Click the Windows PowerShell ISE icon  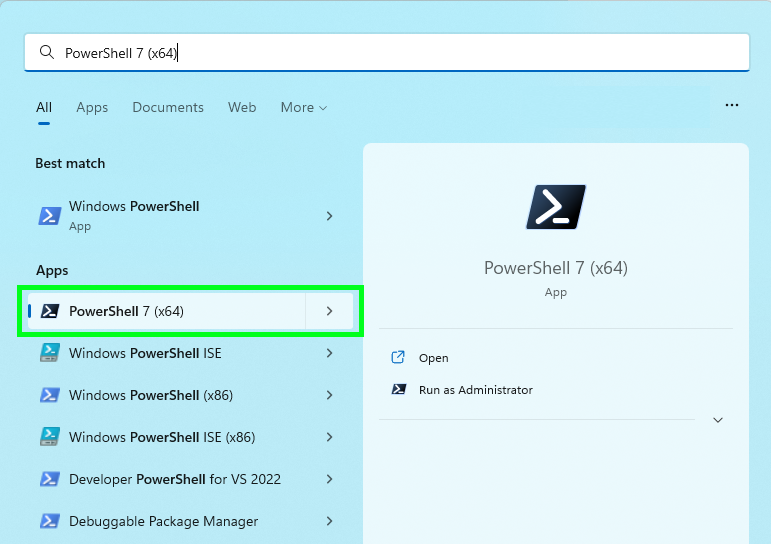tap(50, 353)
